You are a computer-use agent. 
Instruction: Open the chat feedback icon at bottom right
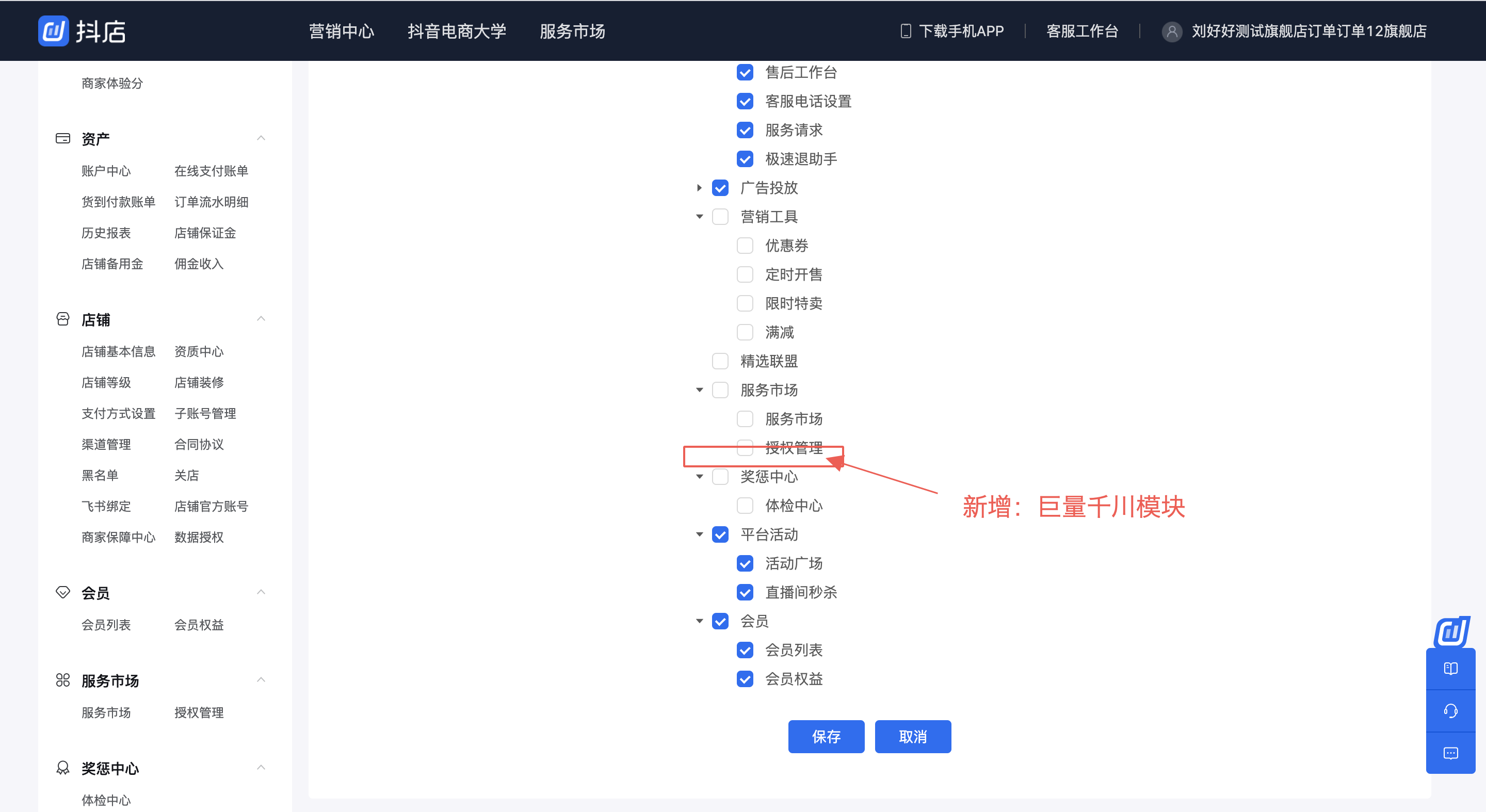pos(1451,753)
